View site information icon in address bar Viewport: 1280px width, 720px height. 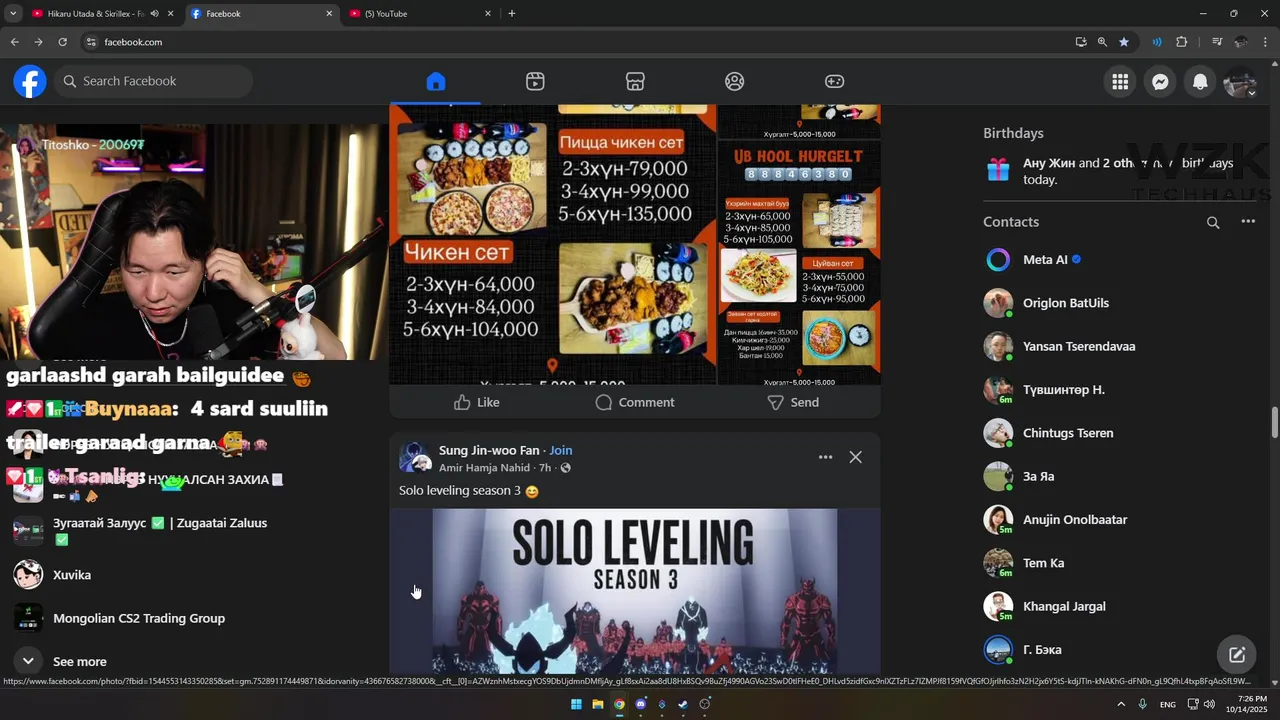coord(90,42)
